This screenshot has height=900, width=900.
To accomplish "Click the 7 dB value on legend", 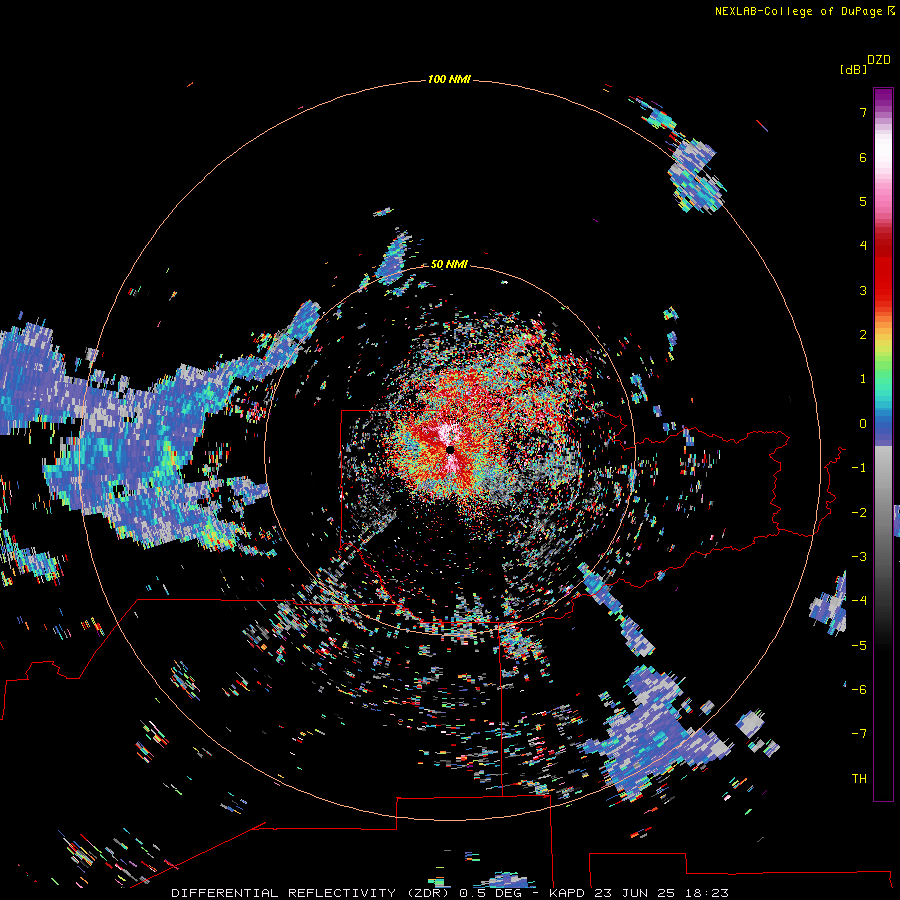I will pos(863,112).
